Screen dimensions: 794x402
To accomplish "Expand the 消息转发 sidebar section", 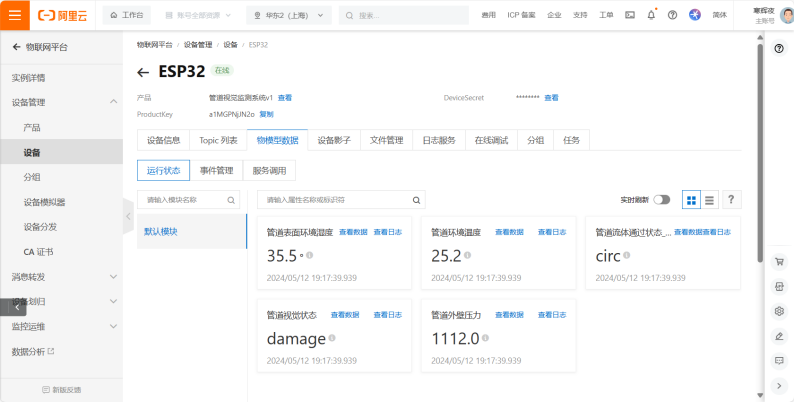I will pyautogui.click(x=113, y=277).
